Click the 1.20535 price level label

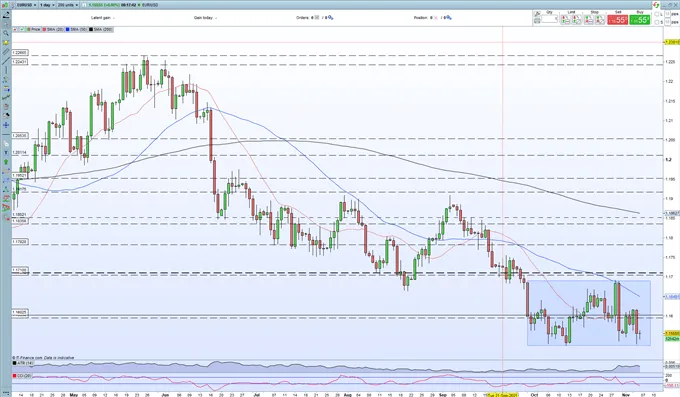pyautogui.click(x=20, y=135)
